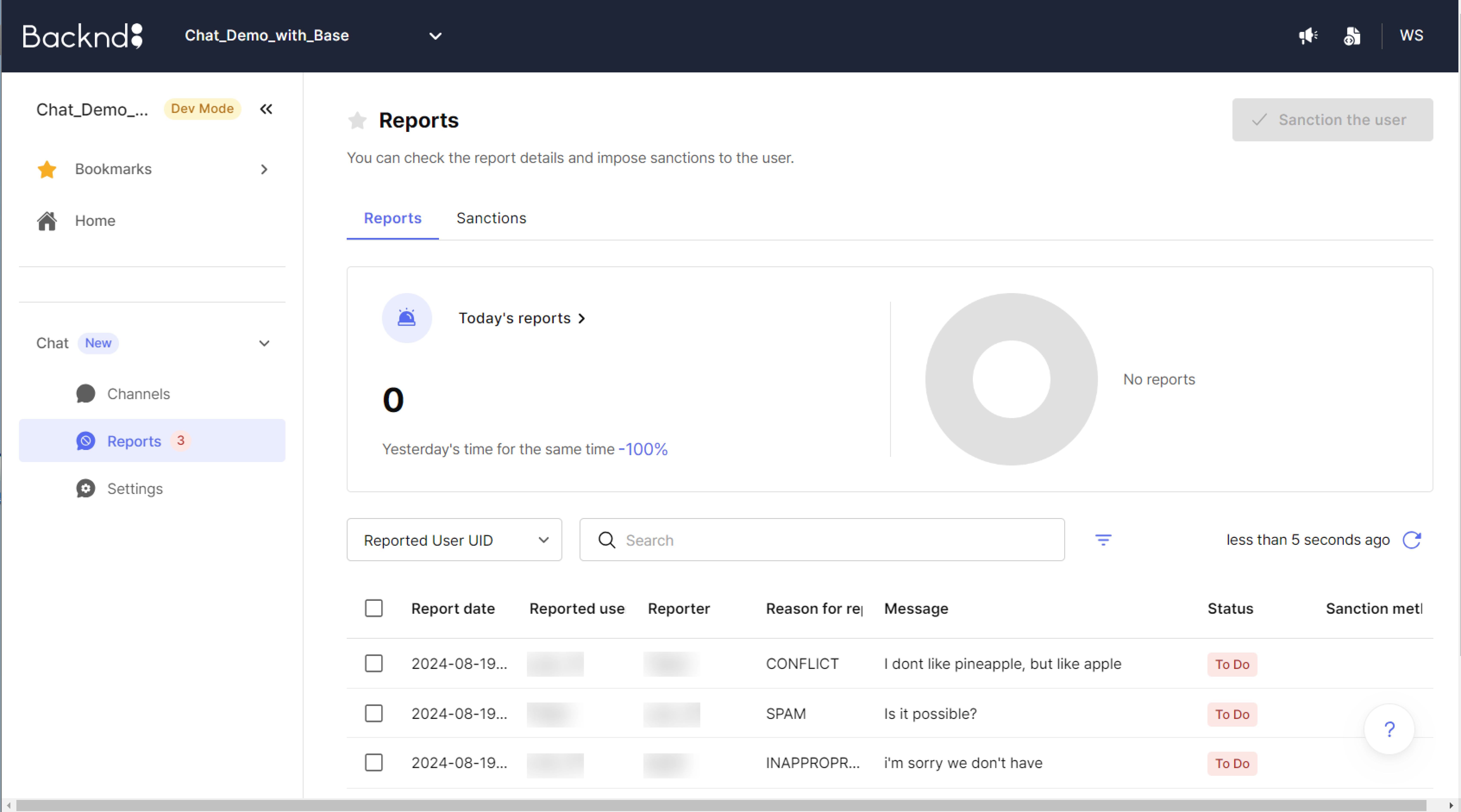
Task: Click the search magnifier icon
Action: (607, 540)
